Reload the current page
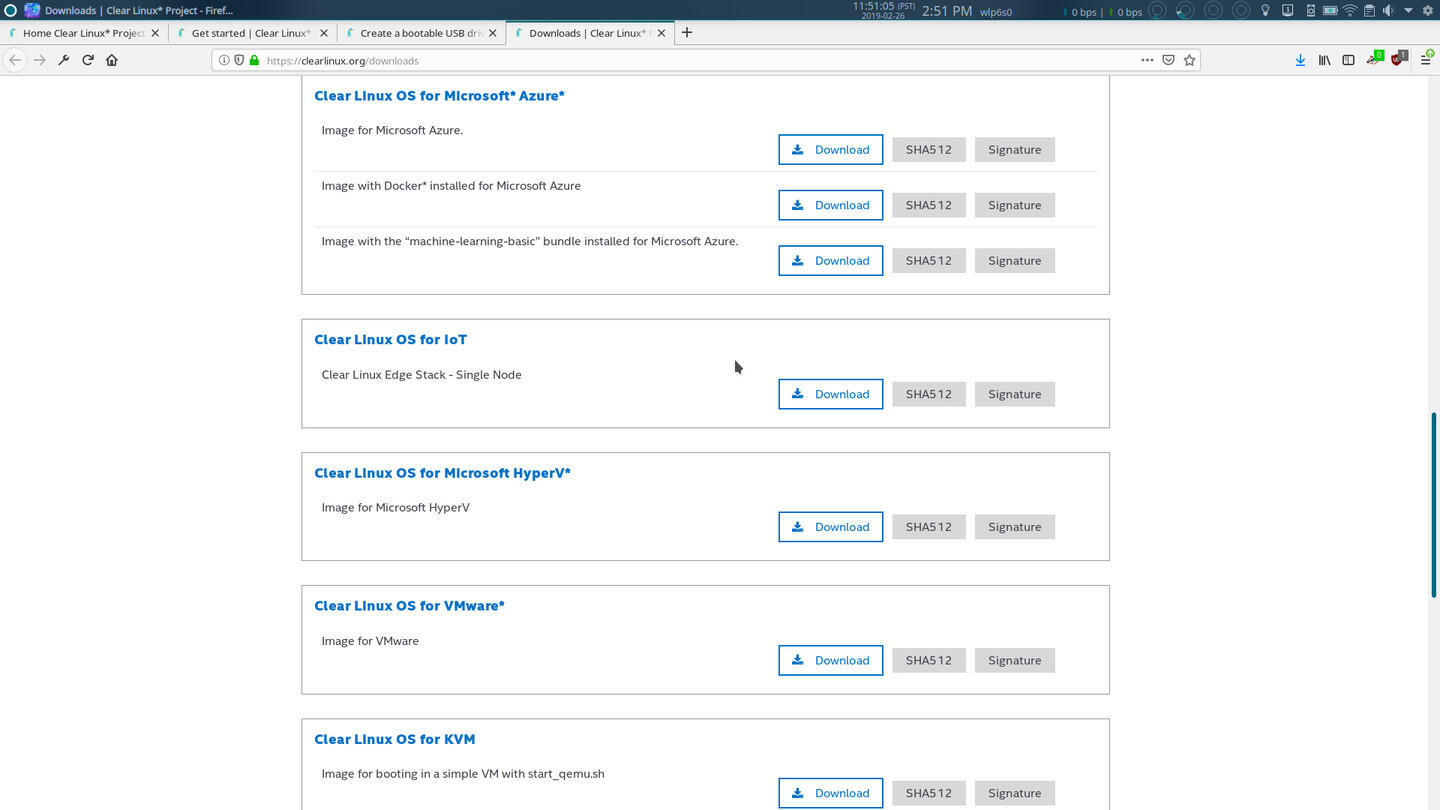This screenshot has width=1440, height=810. 88,60
